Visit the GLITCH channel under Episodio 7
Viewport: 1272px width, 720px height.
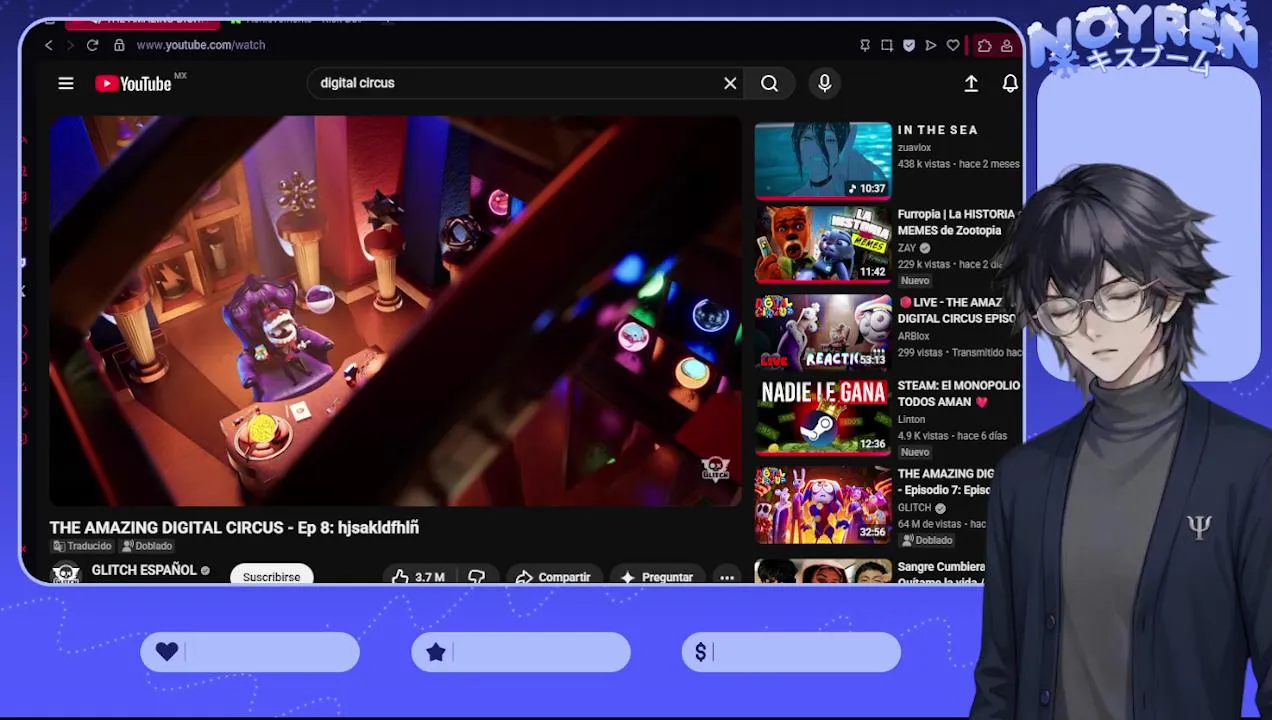[915, 508]
